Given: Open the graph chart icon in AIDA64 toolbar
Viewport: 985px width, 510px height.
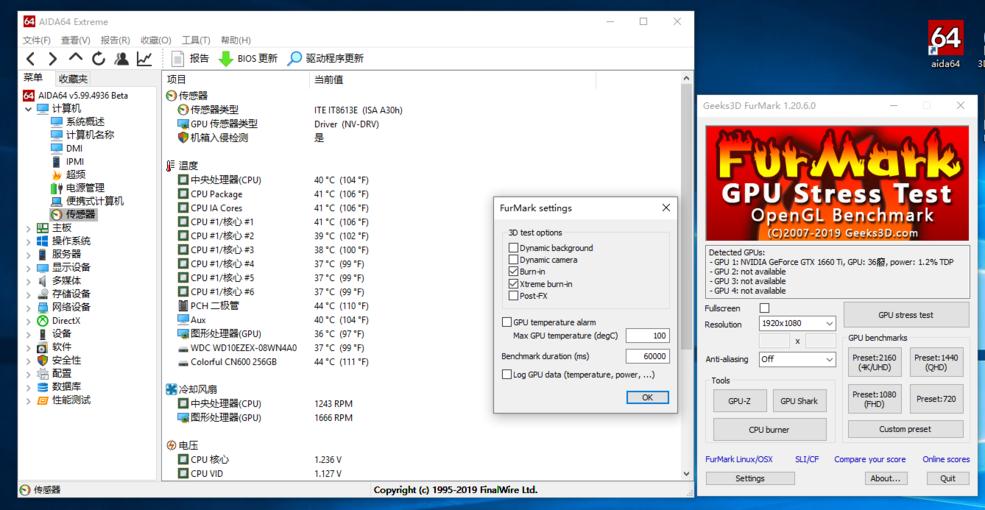Looking at the screenshot, I should click(x=144, y=58).
